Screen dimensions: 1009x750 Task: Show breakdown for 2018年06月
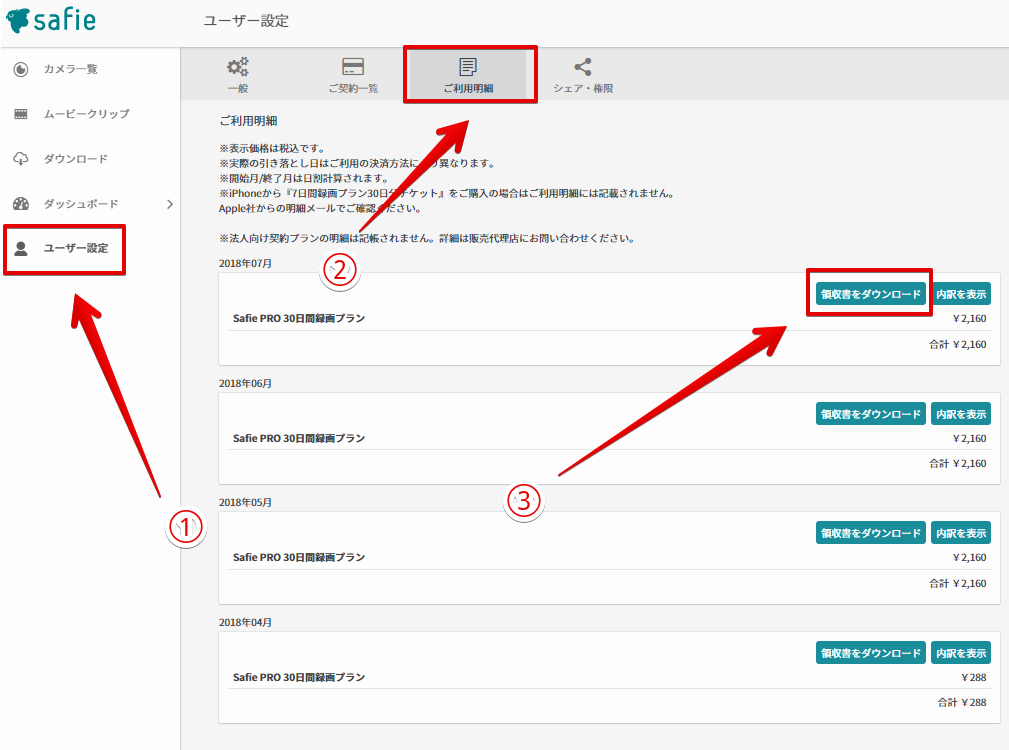tap(961, 414)
